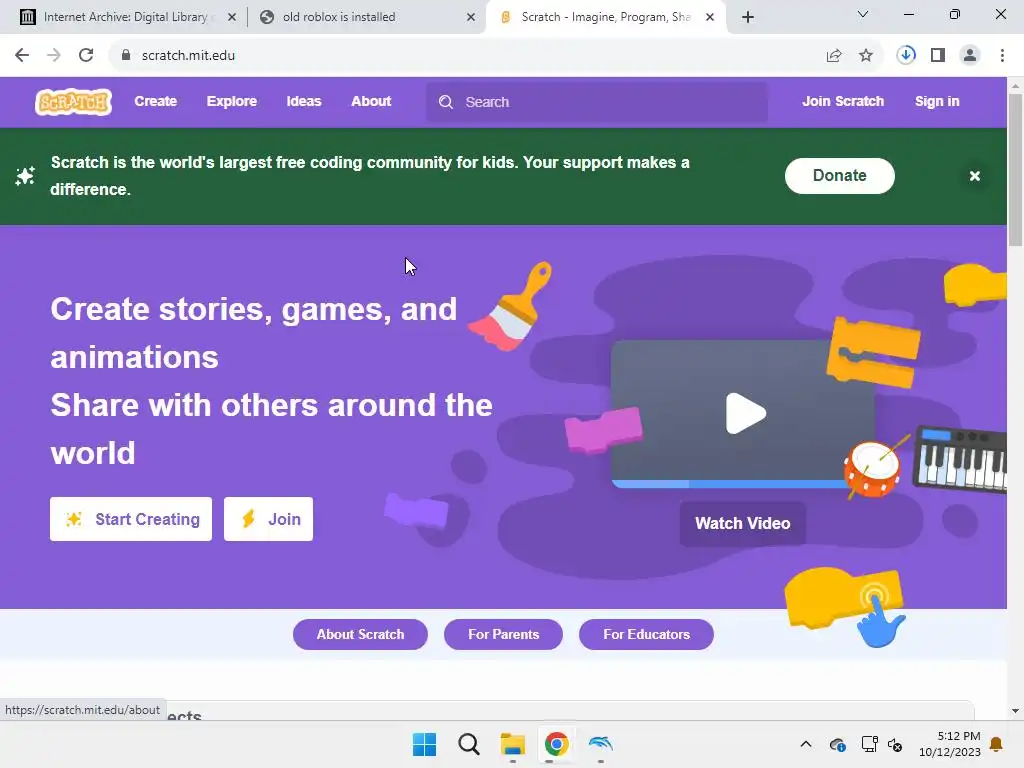
Task: Click the Watch Video label
Action: coord(743,523)
